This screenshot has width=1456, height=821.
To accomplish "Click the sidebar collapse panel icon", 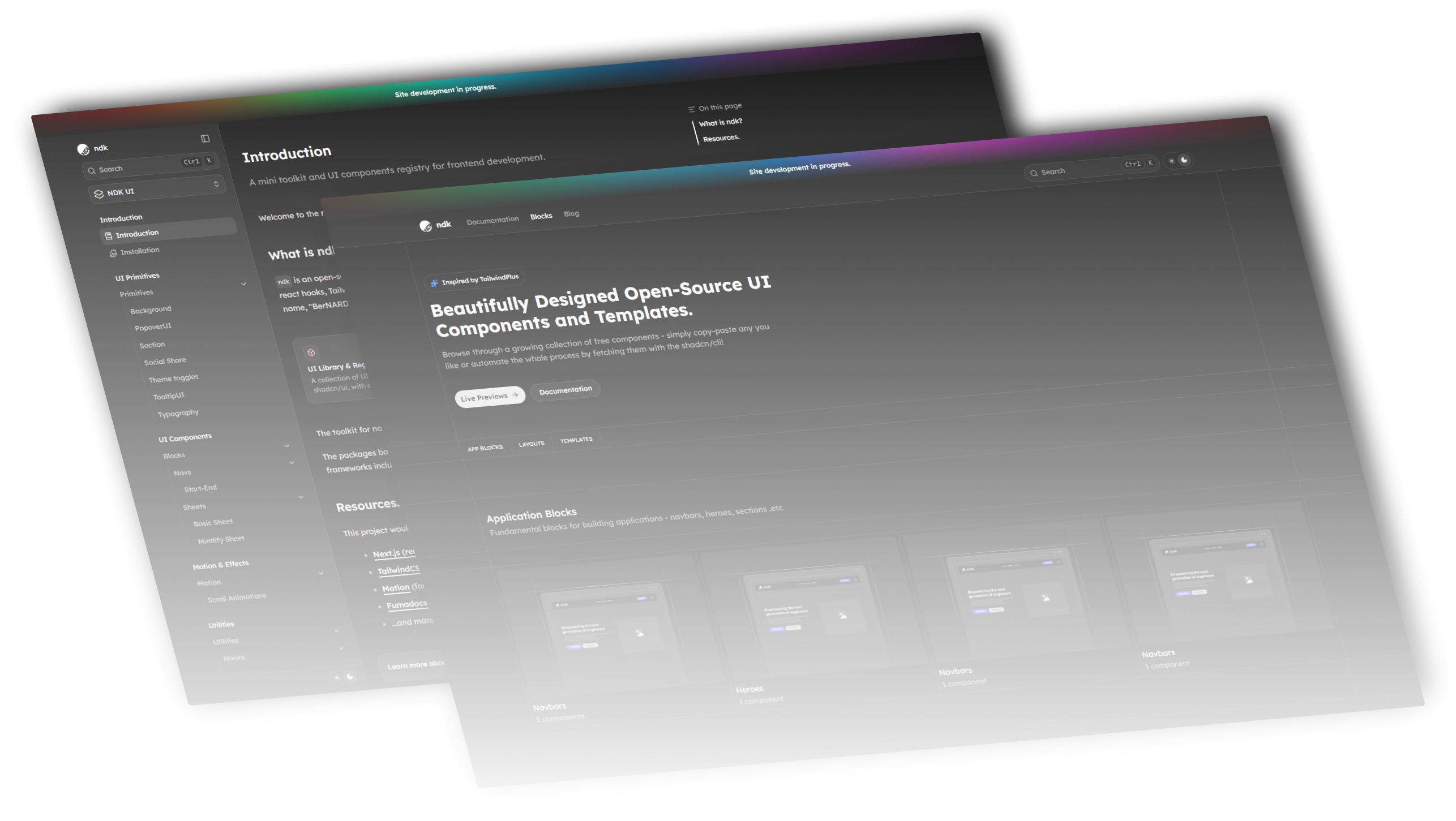I will click(x=205, y=139).
